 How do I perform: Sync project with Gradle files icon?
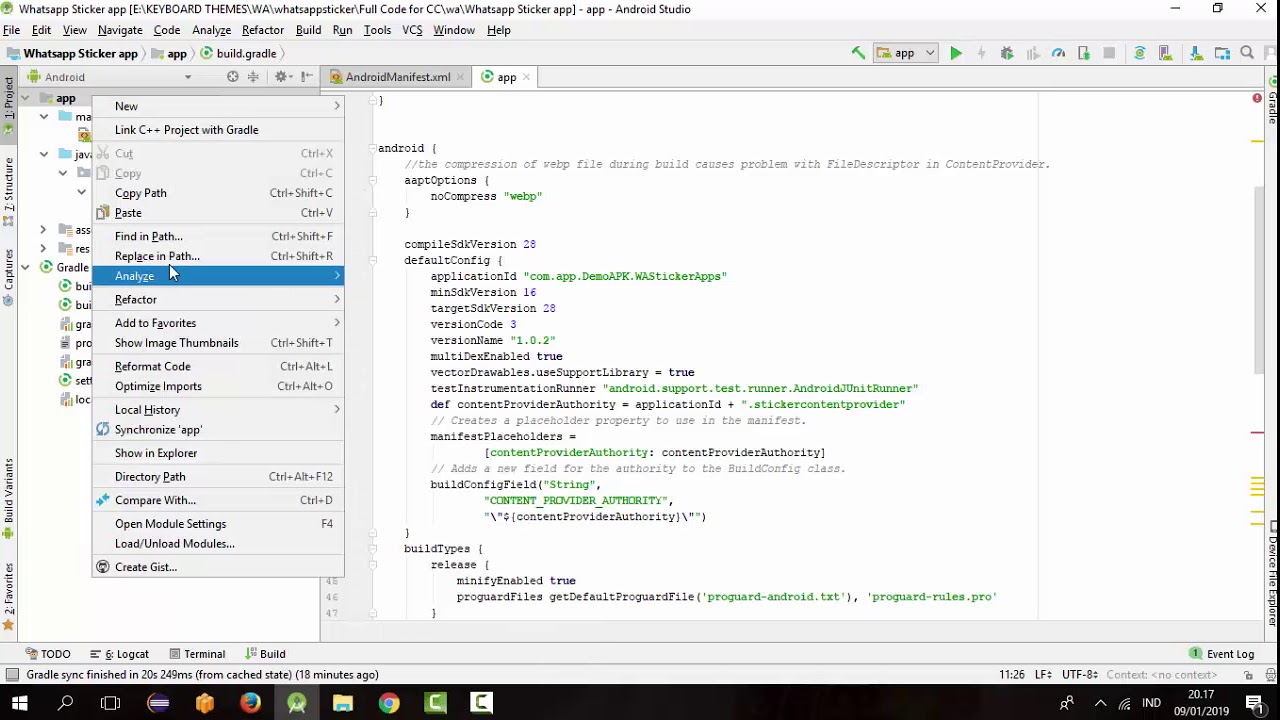[x=1139, y=53]
